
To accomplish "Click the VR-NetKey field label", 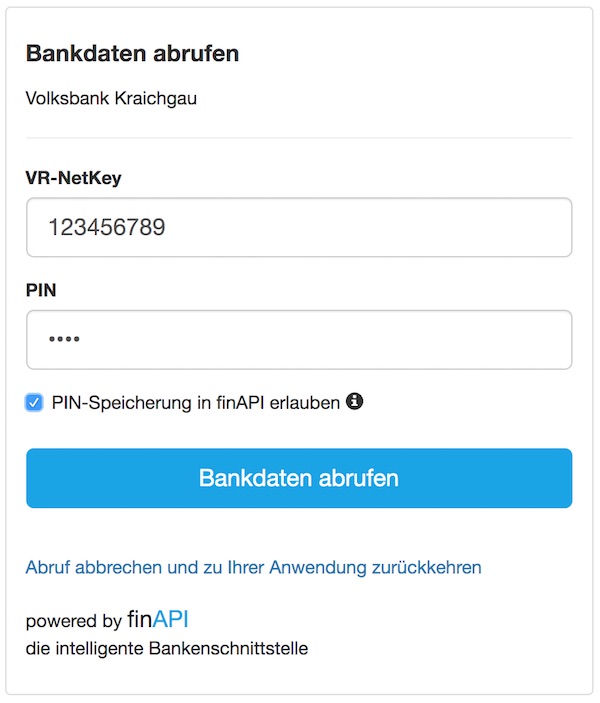I will pos(74,178).
